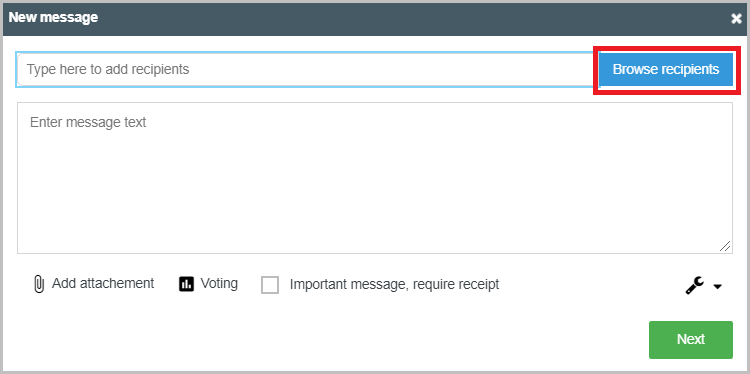The width and height of the screenshot is (750, 374).
Task: Click inside the message text area
Action: (x=375, y=177)
